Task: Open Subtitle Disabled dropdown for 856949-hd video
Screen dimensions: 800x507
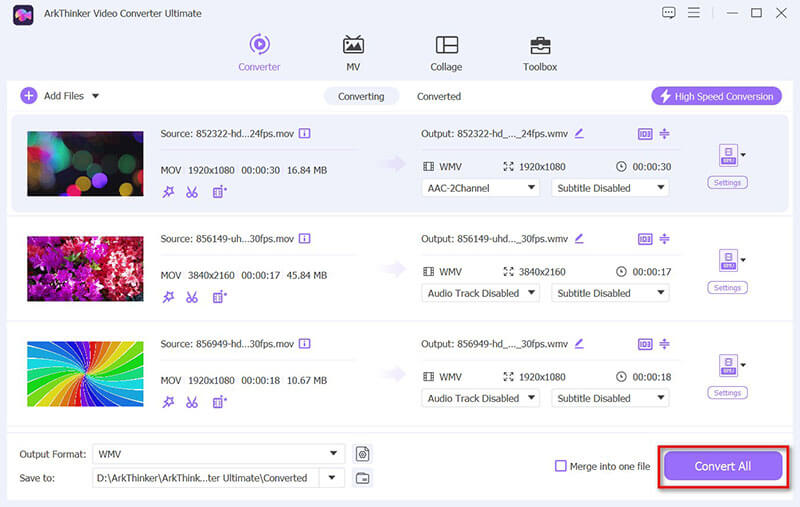Action: pos(610,398)
